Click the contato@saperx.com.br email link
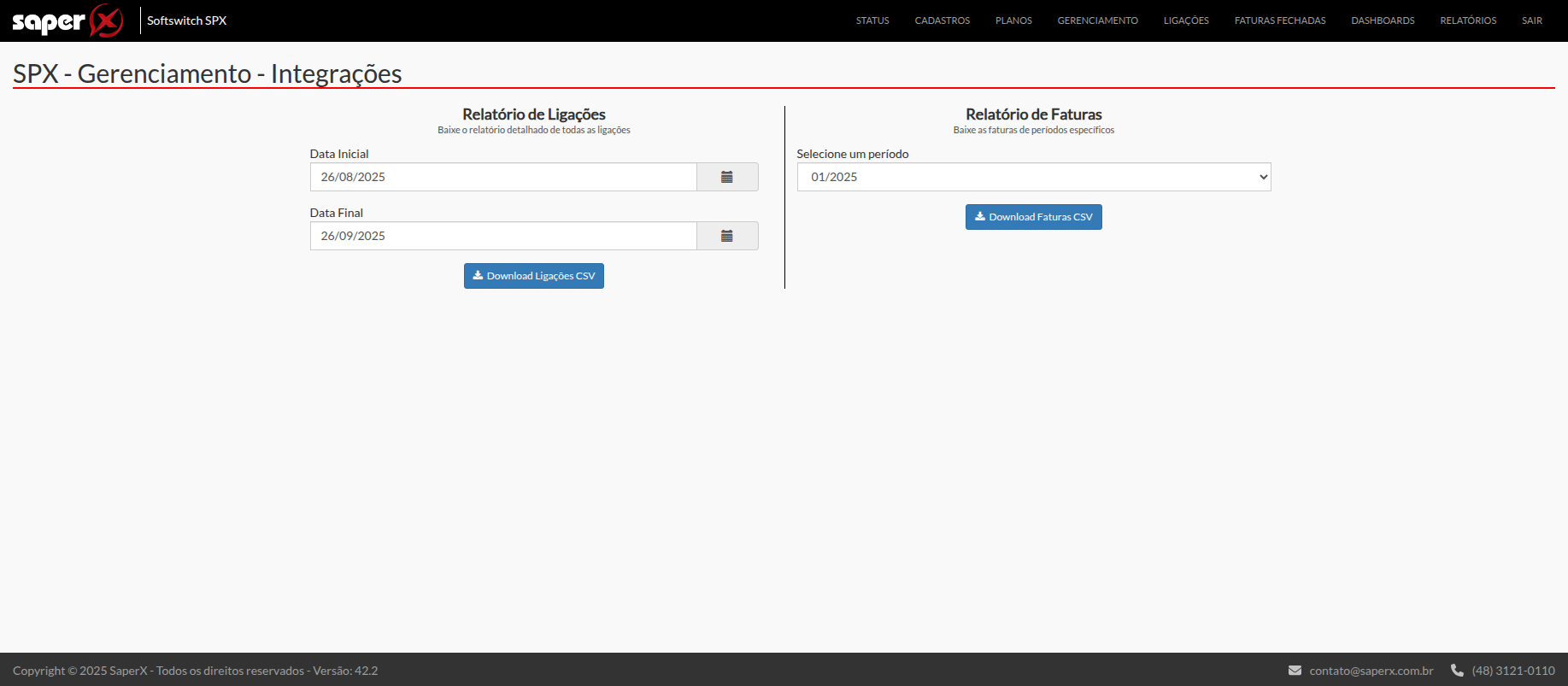 click(x=1371, y=671)
